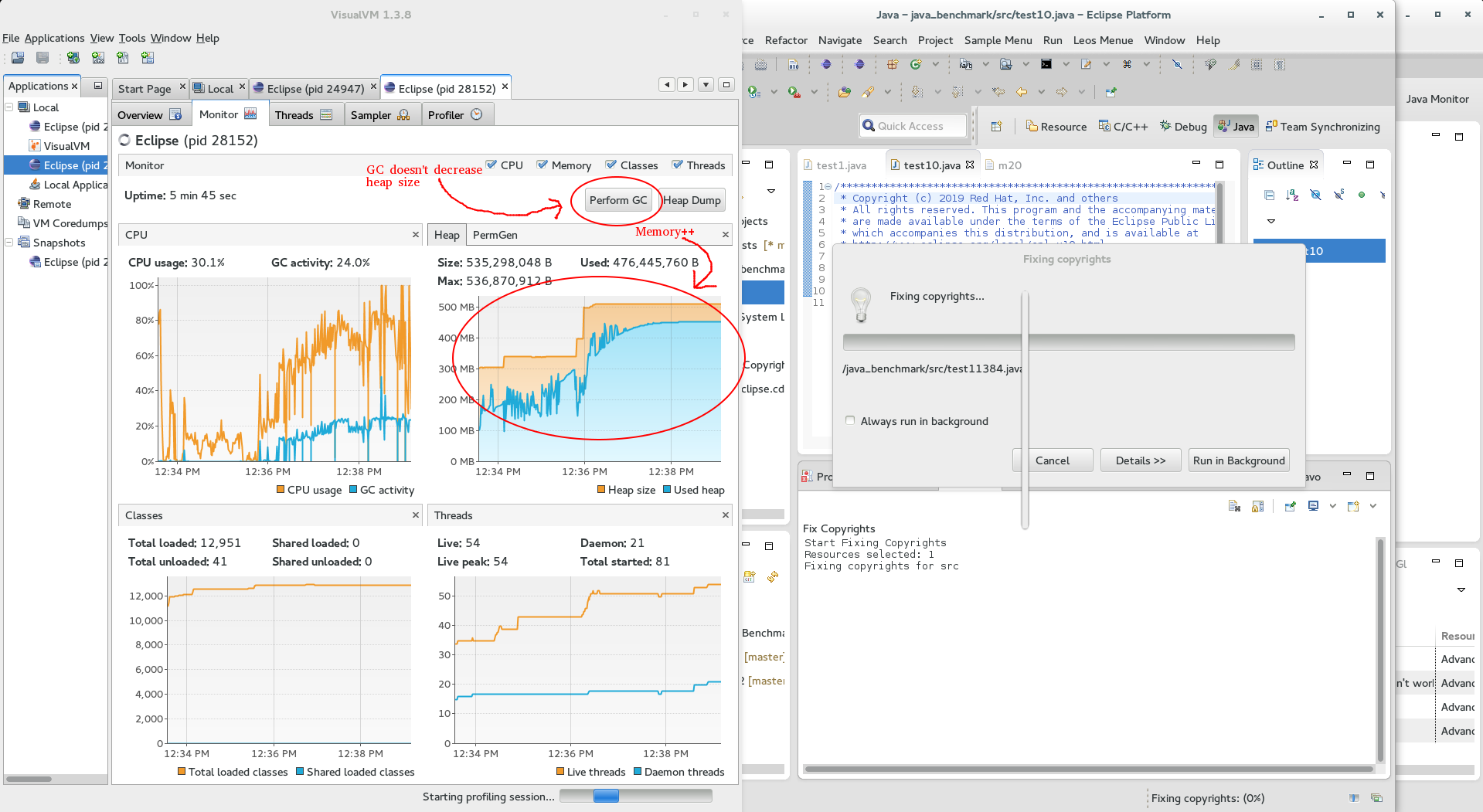1483x812 pixels.
Task: Click the Quick Access search field
Action: 913,126
